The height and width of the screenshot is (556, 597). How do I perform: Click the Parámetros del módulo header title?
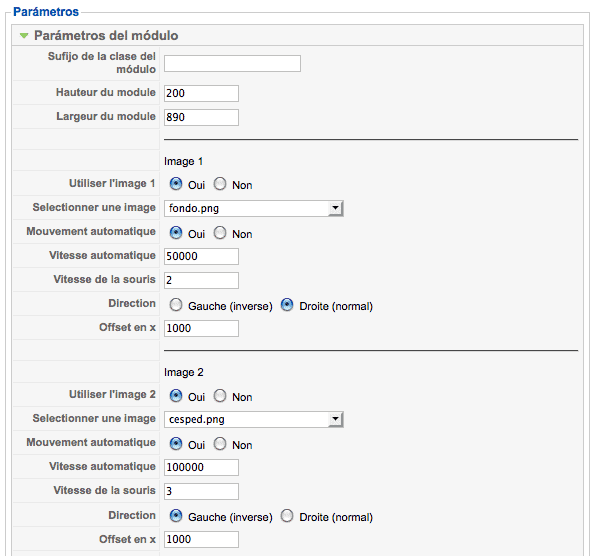click(x=106, y=35)
